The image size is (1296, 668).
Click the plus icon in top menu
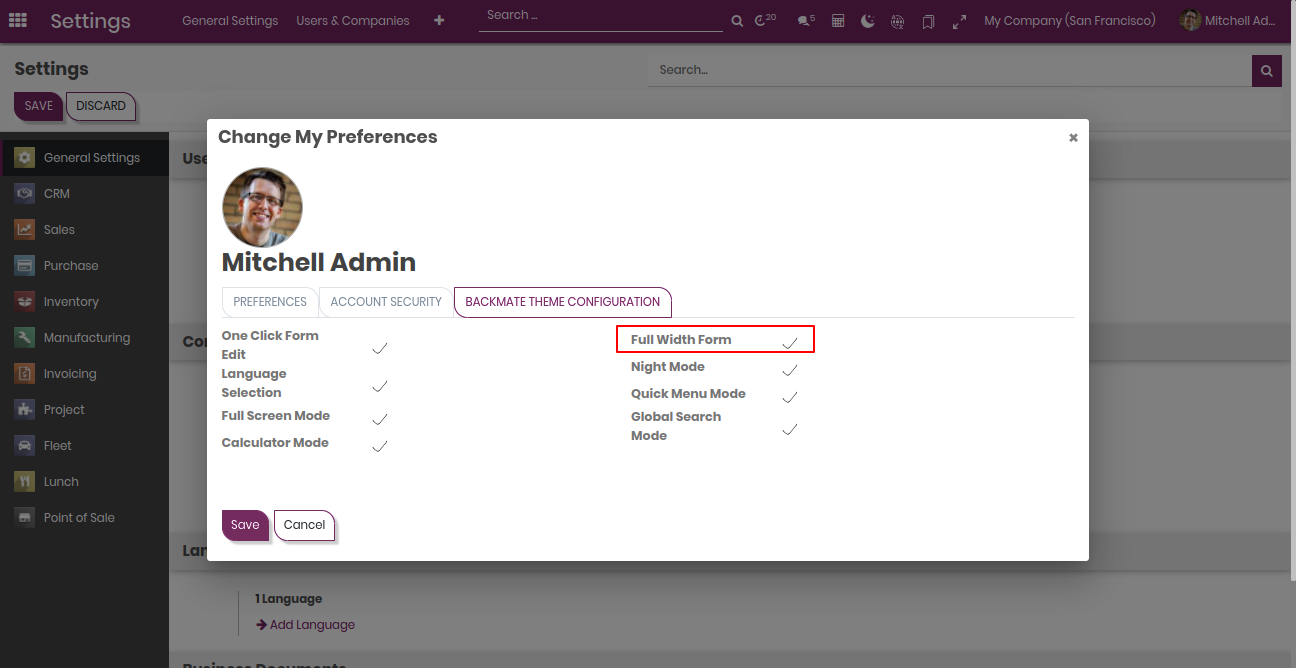pos(439,20)
